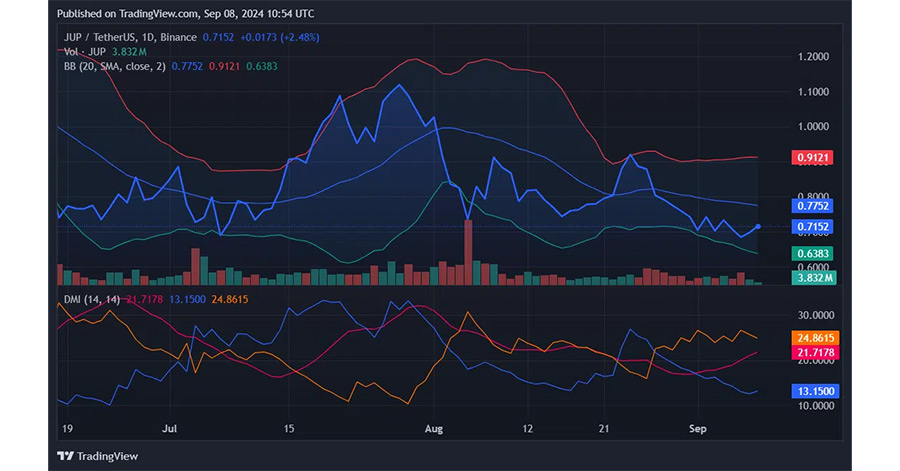Click the TradingView logo at bottom left
Screen dimensions: 900x471
98,456
